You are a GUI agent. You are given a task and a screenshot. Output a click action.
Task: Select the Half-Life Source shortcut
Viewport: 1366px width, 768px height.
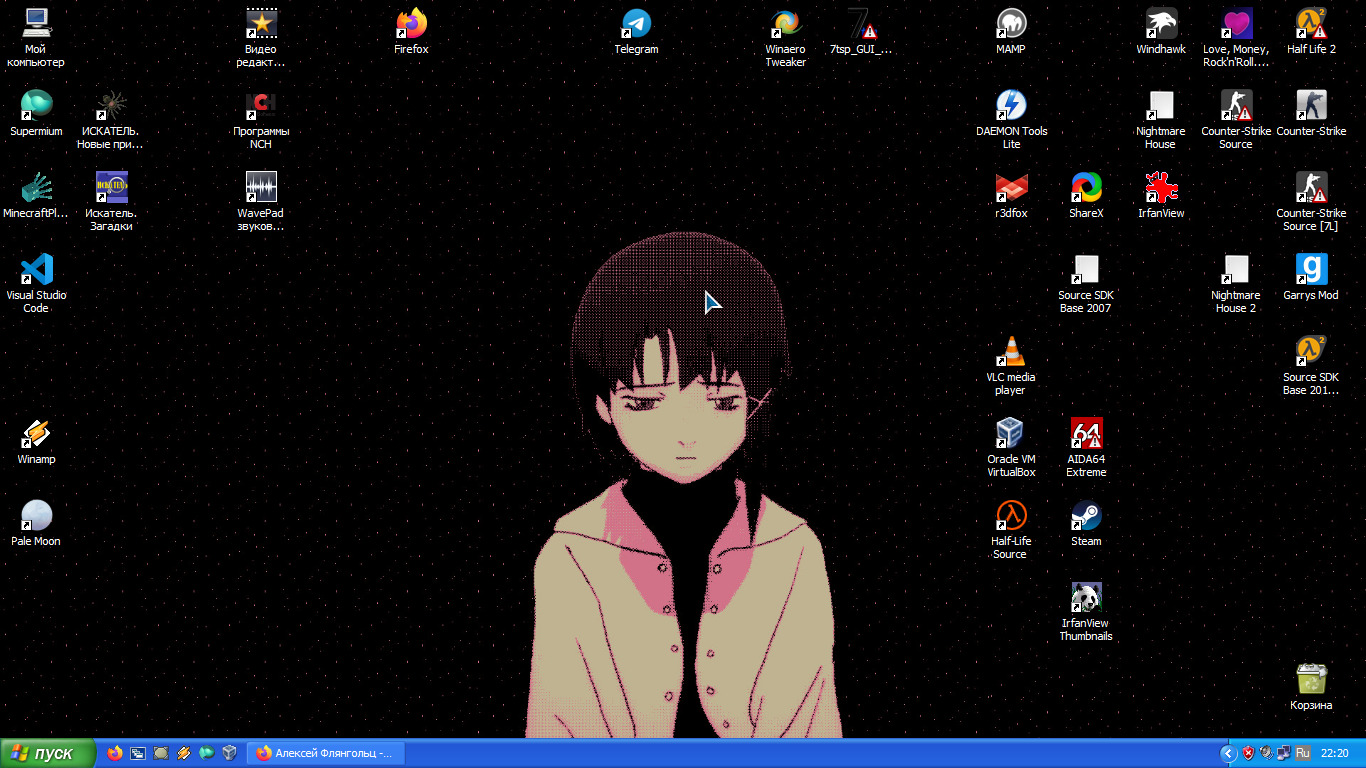1011,530
